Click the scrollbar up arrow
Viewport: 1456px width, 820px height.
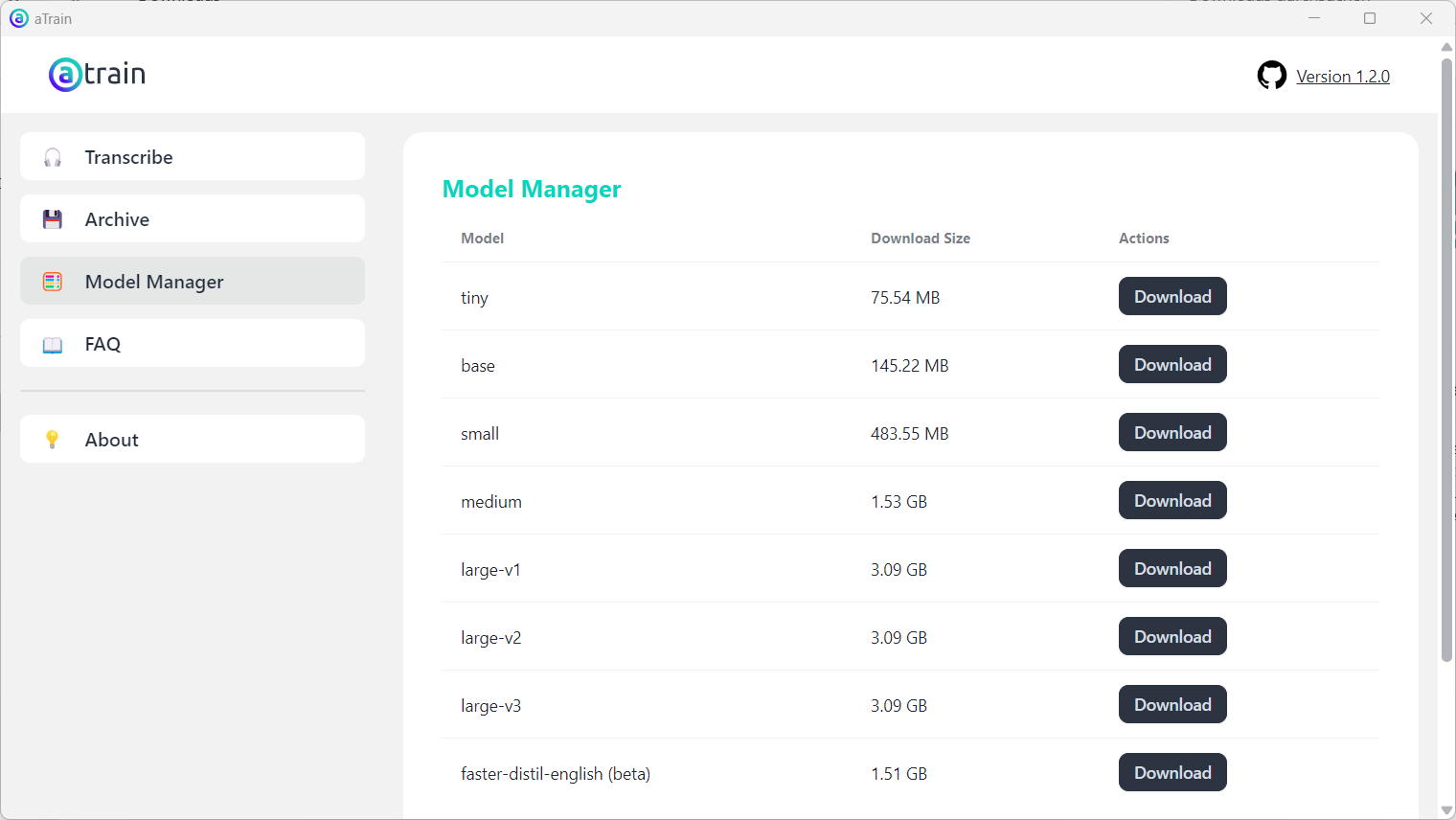coord(1446,46)
